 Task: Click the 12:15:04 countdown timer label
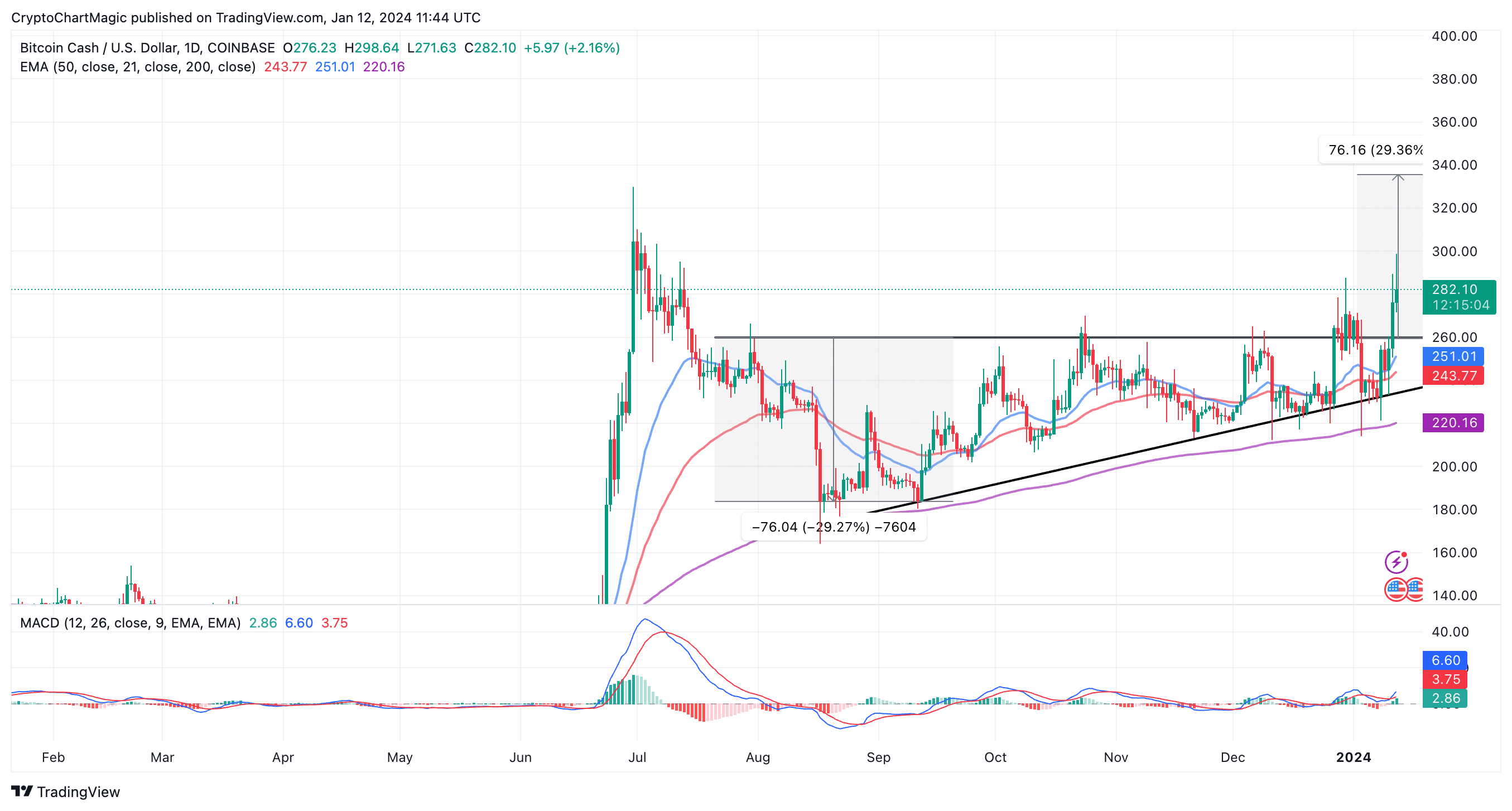pyautogui.click(x=1460, y=305)
